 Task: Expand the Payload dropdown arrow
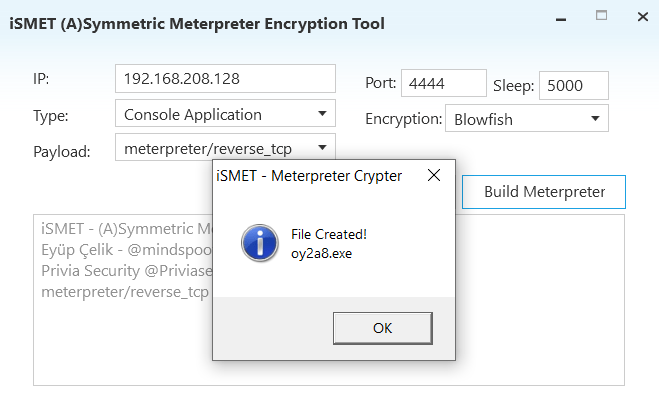click(x=322, y=148)
